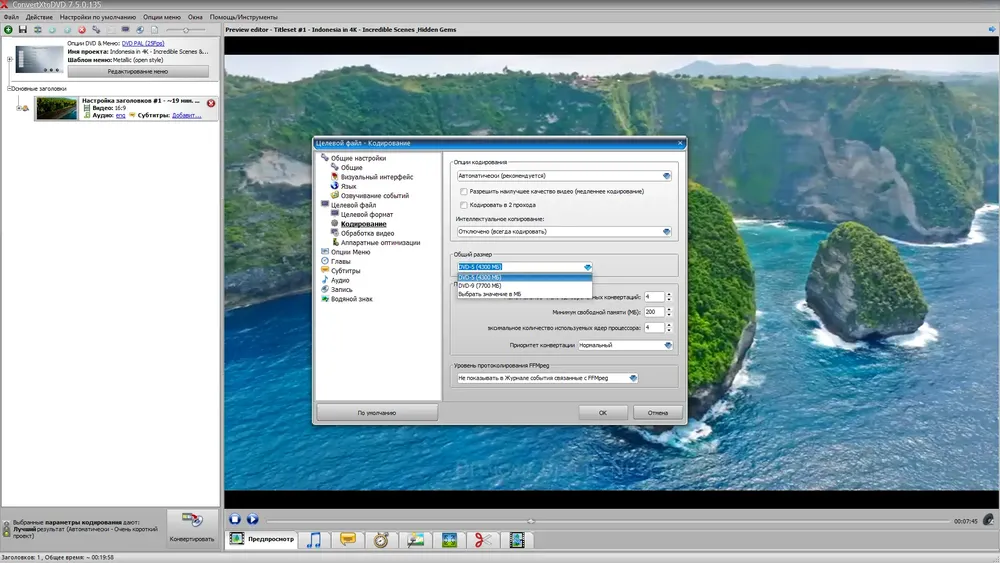Open Приоритет конвертации dropdown
Viewport: 1000px width, 563px height.
pos(625,345)
